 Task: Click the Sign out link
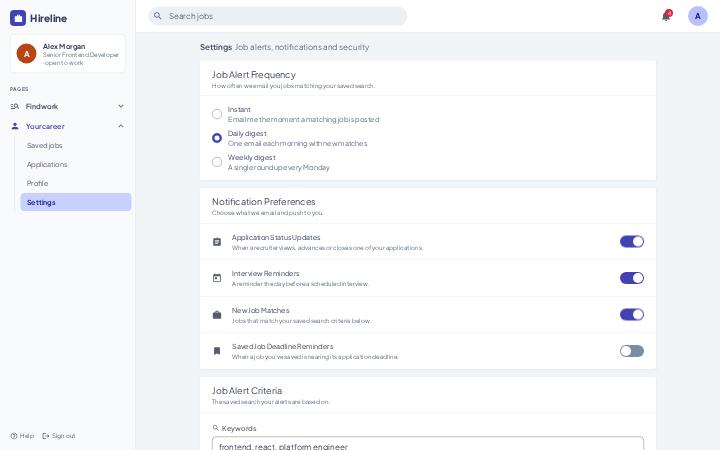pos(58,436)
